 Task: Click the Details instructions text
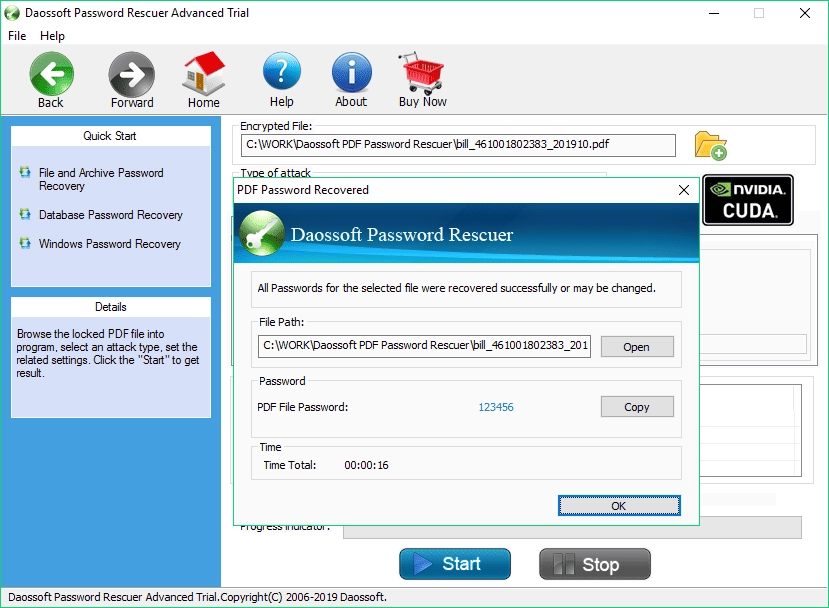point(108,354)
